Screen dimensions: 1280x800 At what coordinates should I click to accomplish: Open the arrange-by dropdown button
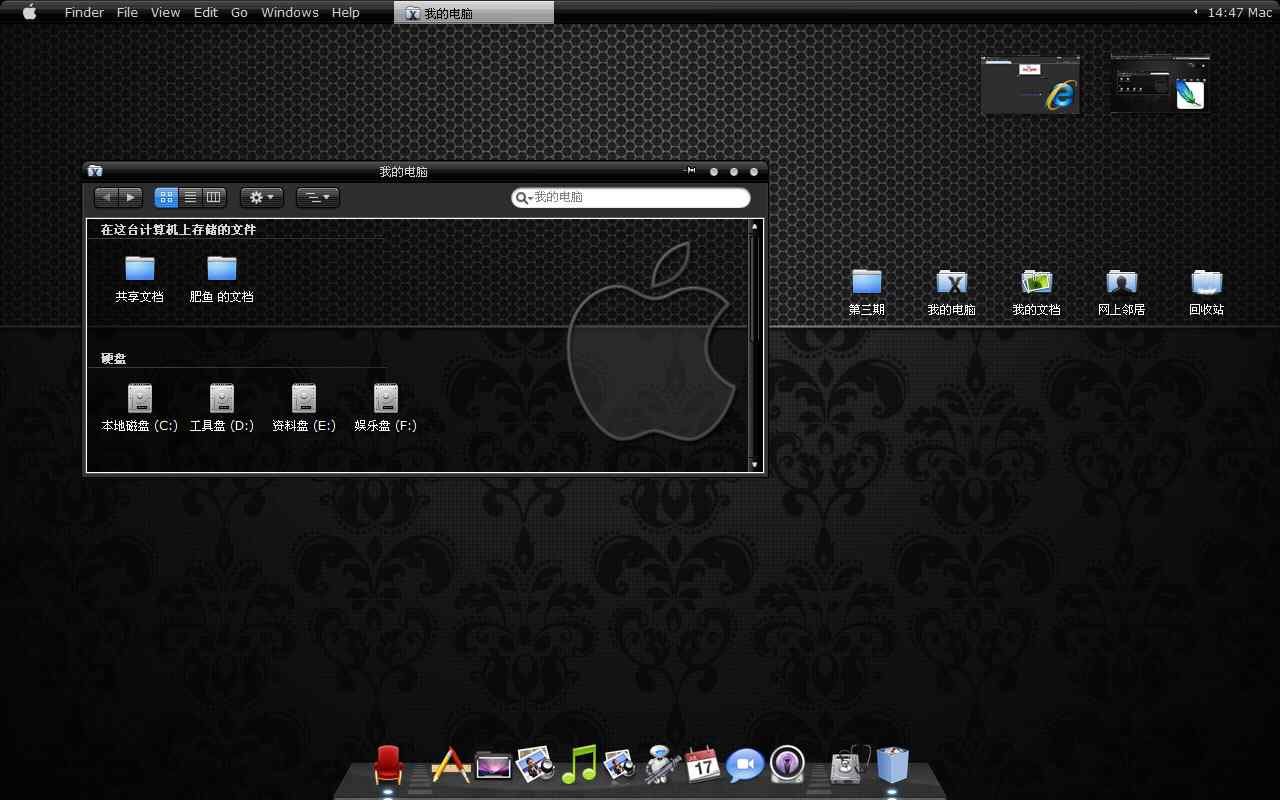(x=318, y=197)
